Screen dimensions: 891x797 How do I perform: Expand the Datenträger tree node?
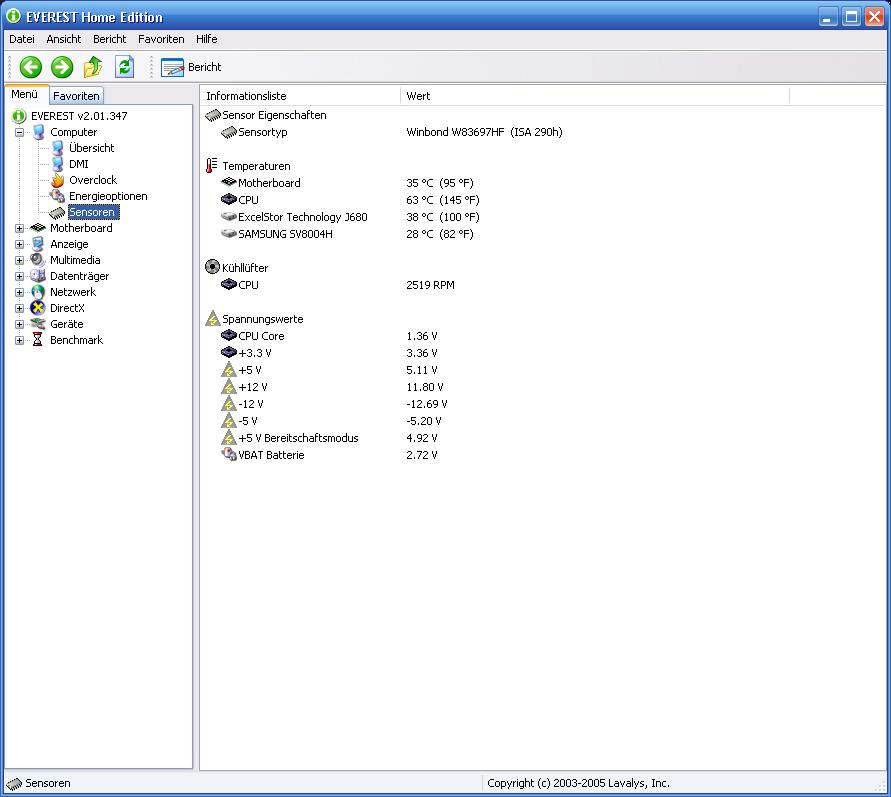19,276
